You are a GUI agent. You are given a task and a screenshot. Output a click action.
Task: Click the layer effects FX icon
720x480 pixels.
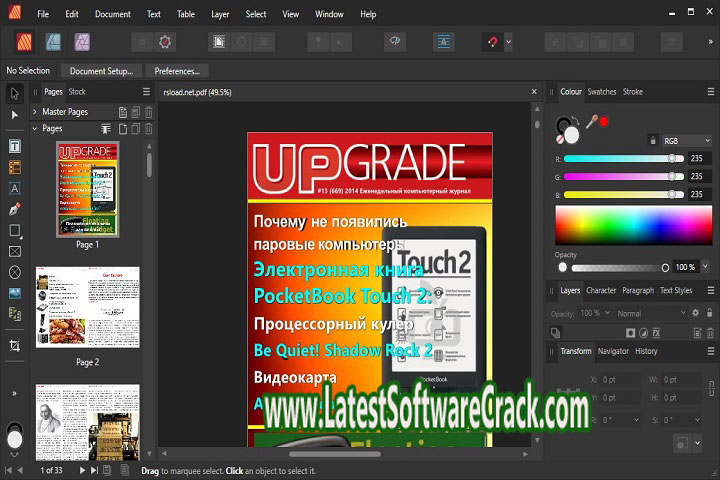[656, 333]
